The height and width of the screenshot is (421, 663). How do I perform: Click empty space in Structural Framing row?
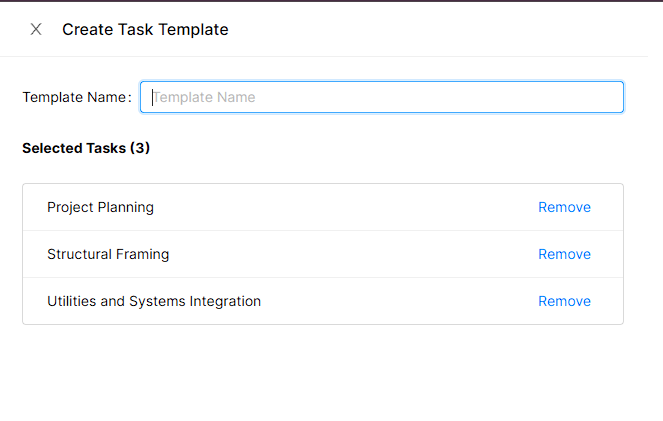pos(350,254)
